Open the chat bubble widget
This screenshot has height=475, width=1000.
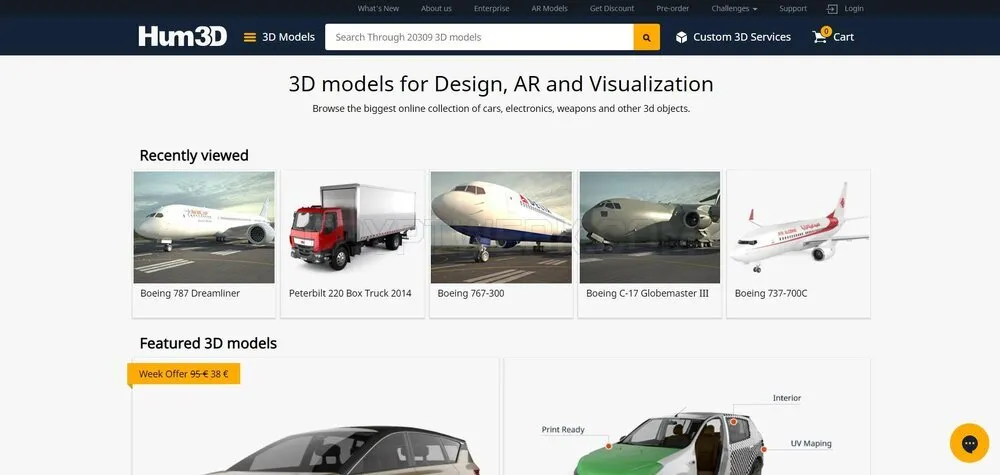click(x=969, y=442)
